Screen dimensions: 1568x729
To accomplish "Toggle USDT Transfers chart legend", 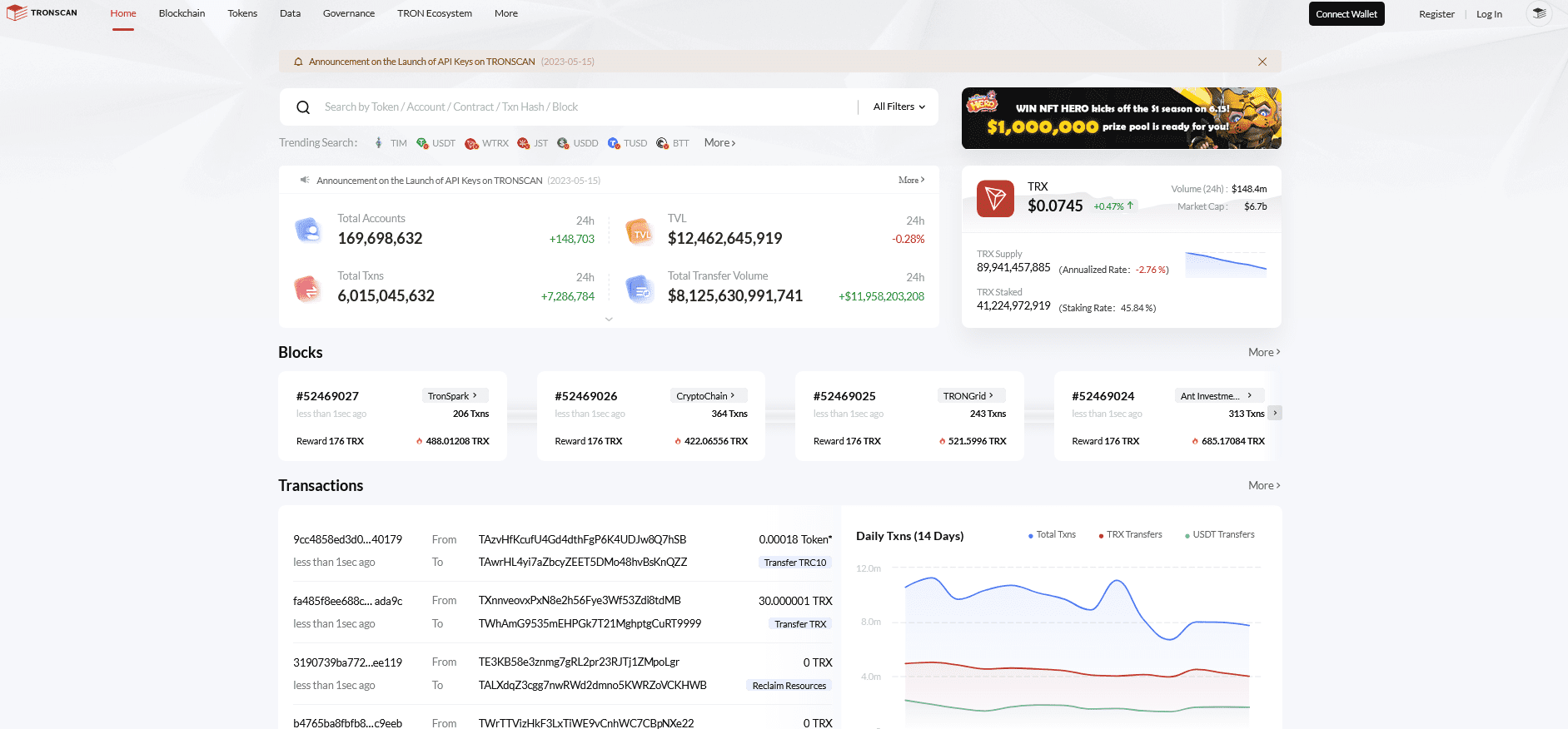I will click(x=1219, y=535).
